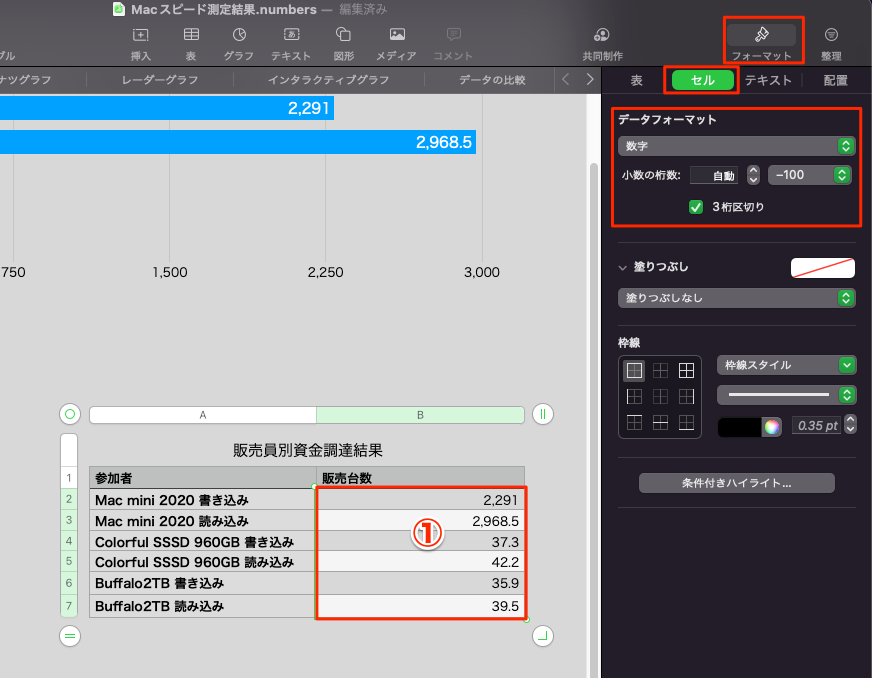Image resolution: width=872 pixels, height=678 pixels.
Task: Choose the vertical inside border preset
Action: pyautogui.click(x=660, y=397)
